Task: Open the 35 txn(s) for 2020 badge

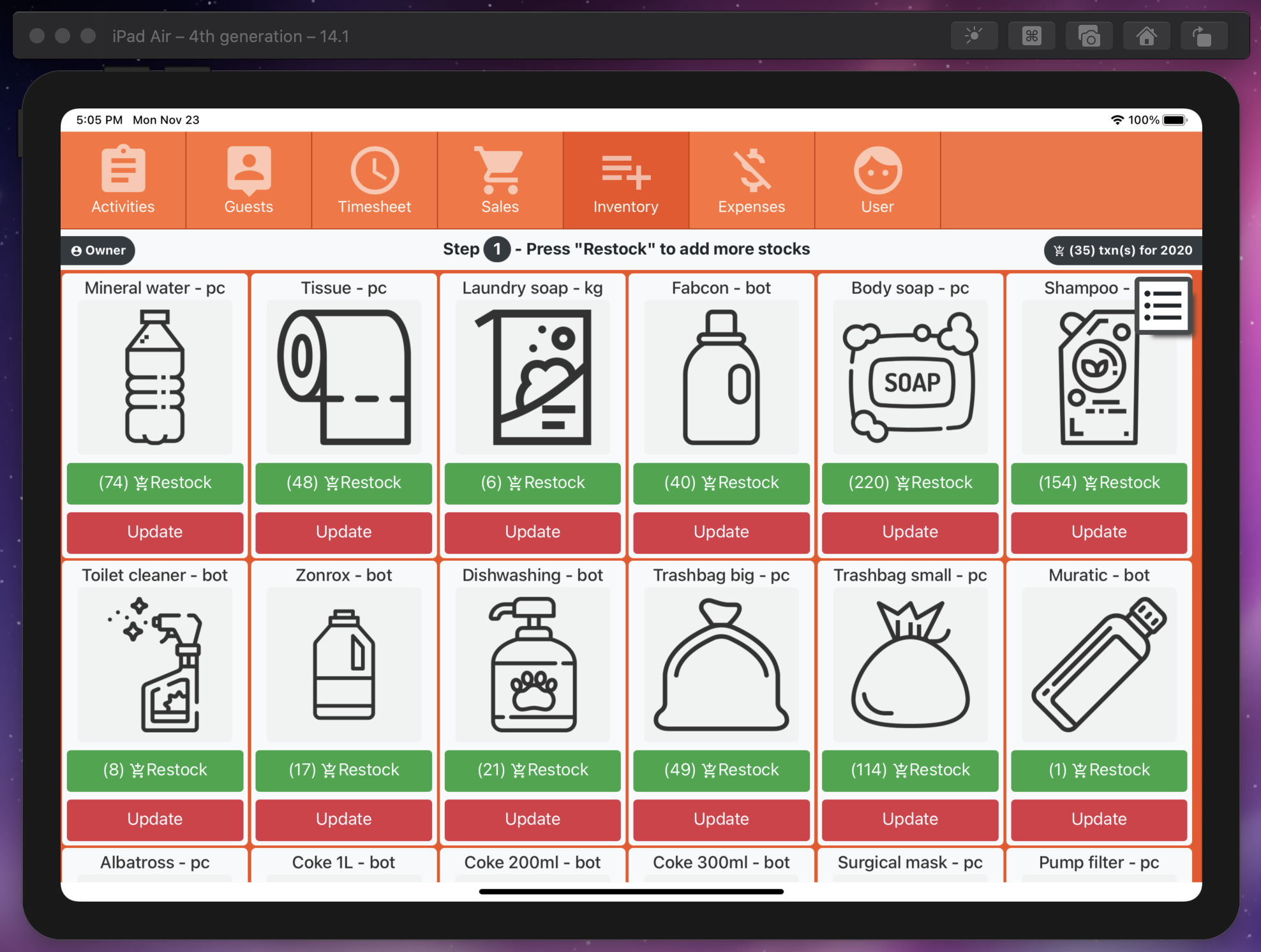Action: [1123, 250]
